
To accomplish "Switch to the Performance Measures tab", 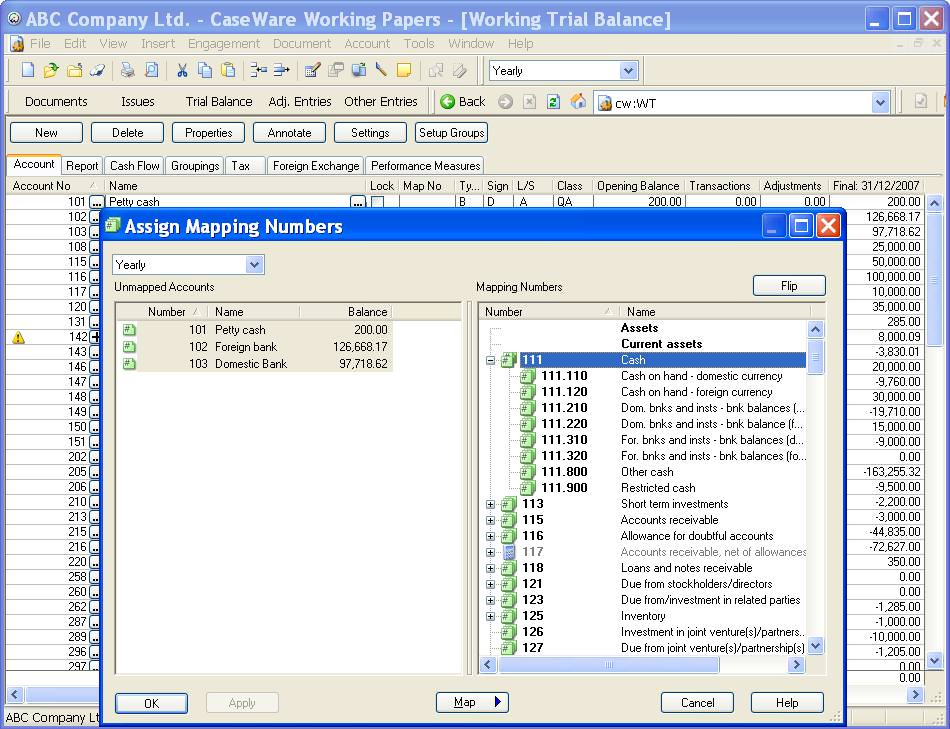I will coord(425,165).
